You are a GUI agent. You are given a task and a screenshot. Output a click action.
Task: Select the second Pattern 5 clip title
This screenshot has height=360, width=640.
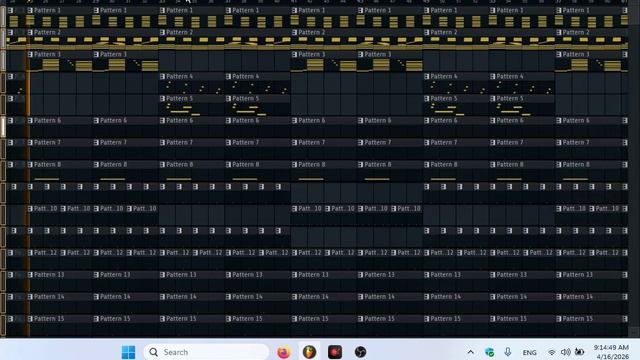coord(246,98)
